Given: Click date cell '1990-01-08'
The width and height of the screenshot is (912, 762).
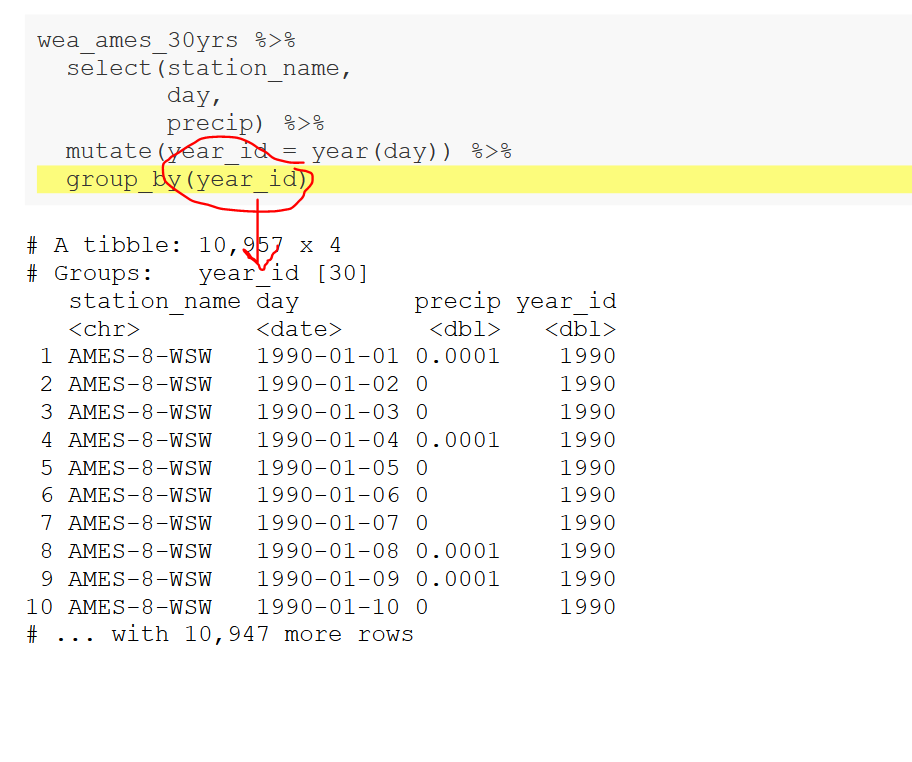Looking at the screenshot, I should tap(327, 551).
